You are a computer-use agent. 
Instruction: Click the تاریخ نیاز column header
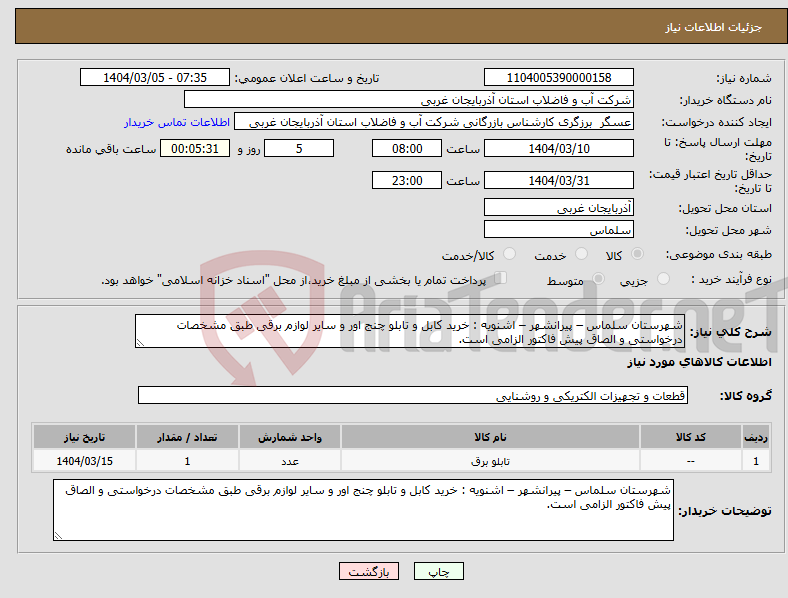point(84,437)
